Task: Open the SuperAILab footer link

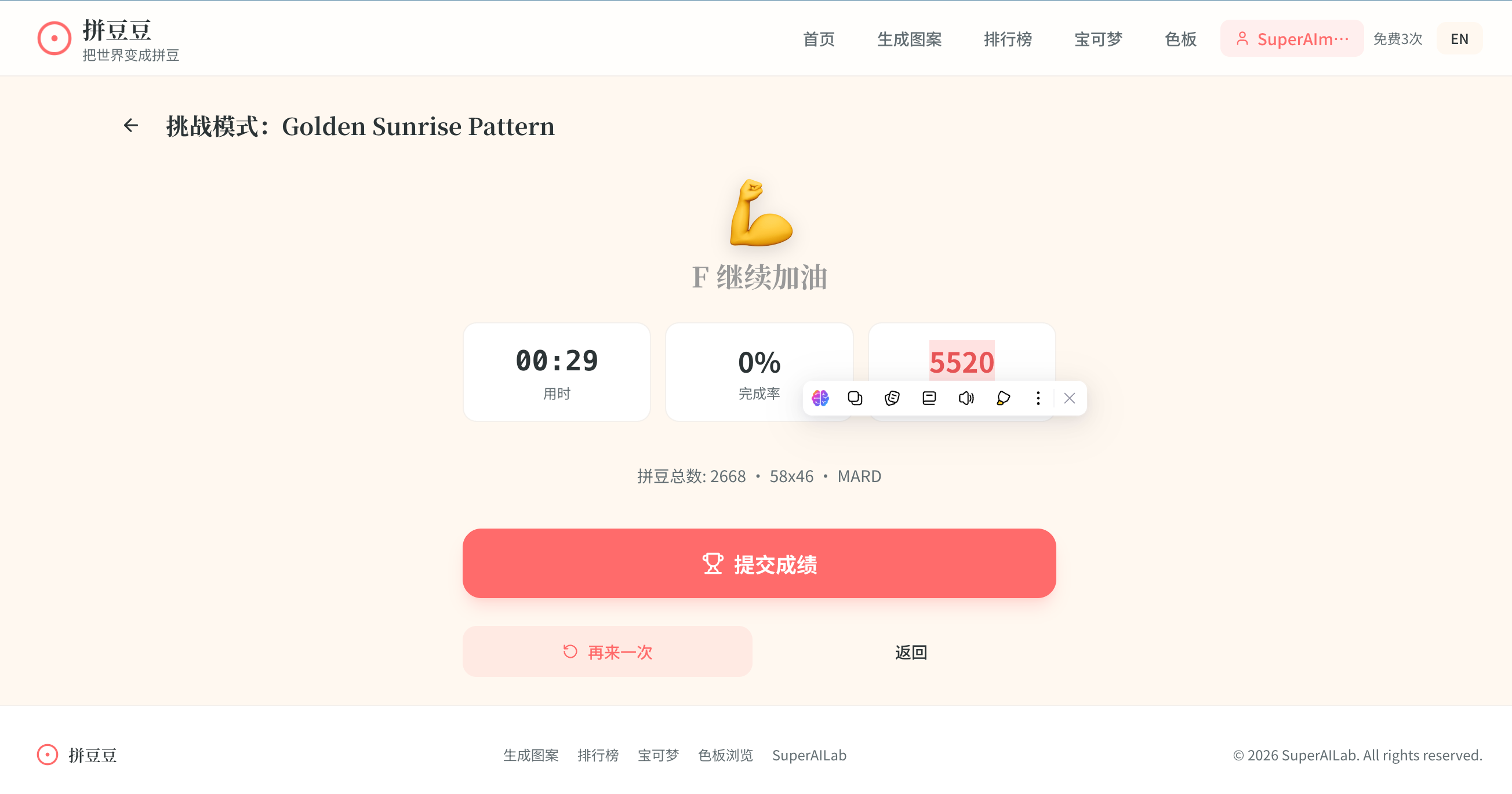Action: tap(809, 755)
